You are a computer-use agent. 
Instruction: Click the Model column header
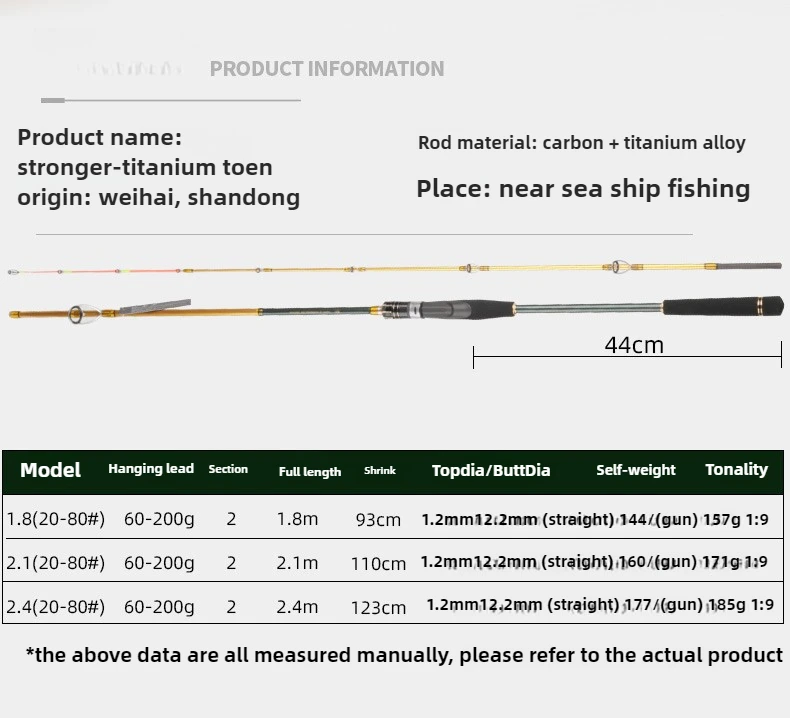50,470
